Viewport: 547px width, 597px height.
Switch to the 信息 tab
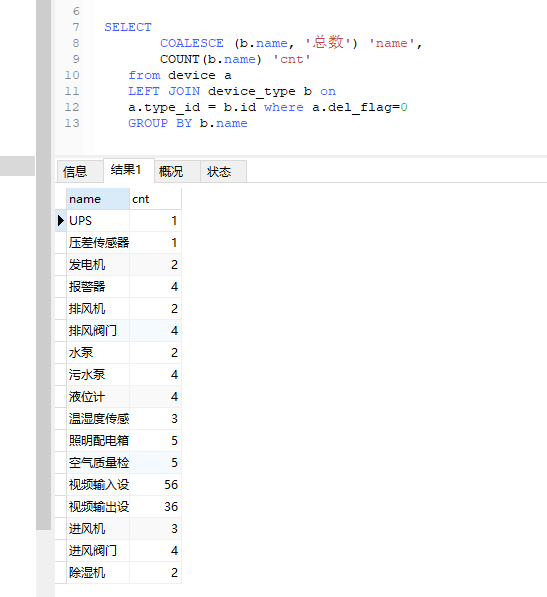coord(80,172)
